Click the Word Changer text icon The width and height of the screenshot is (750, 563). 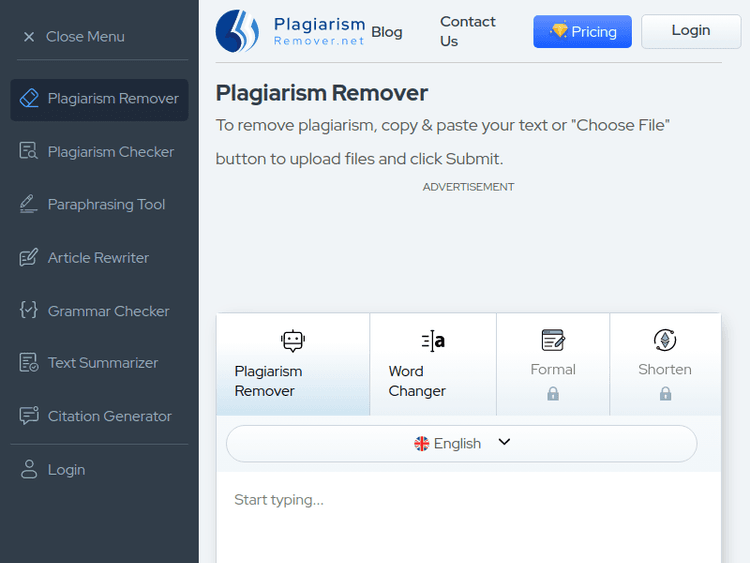[433, 341]
